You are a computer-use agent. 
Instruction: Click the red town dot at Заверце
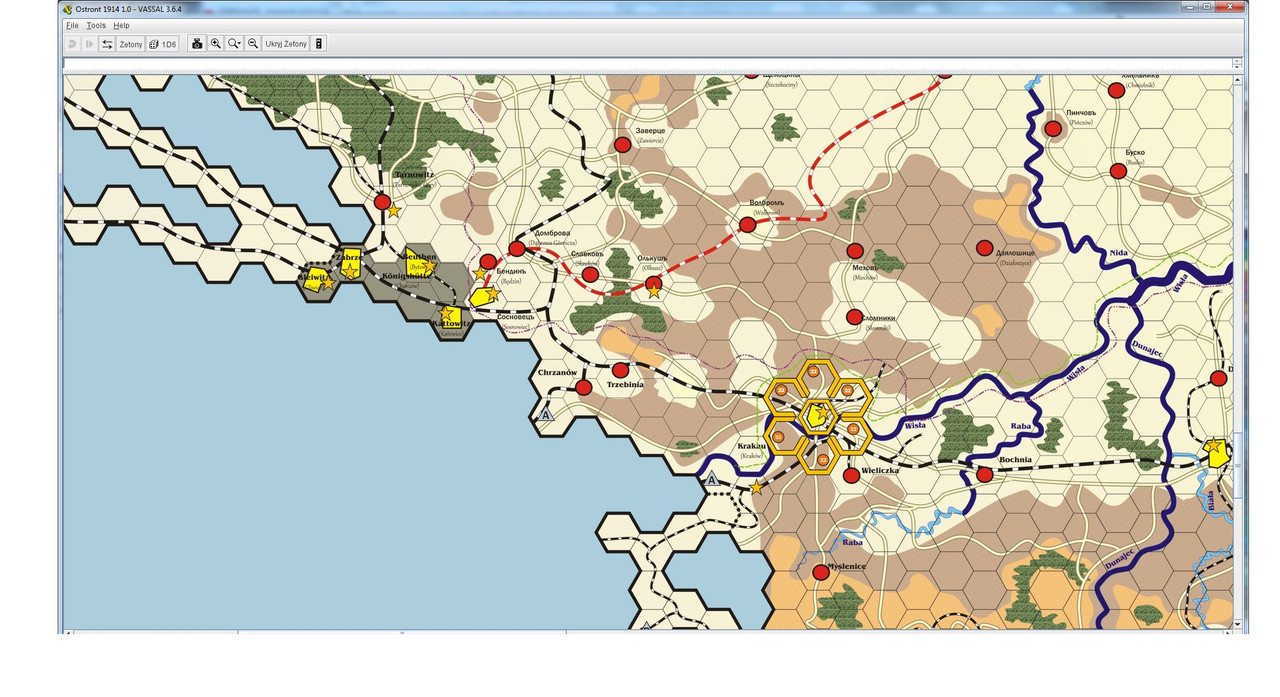point(622,145)
